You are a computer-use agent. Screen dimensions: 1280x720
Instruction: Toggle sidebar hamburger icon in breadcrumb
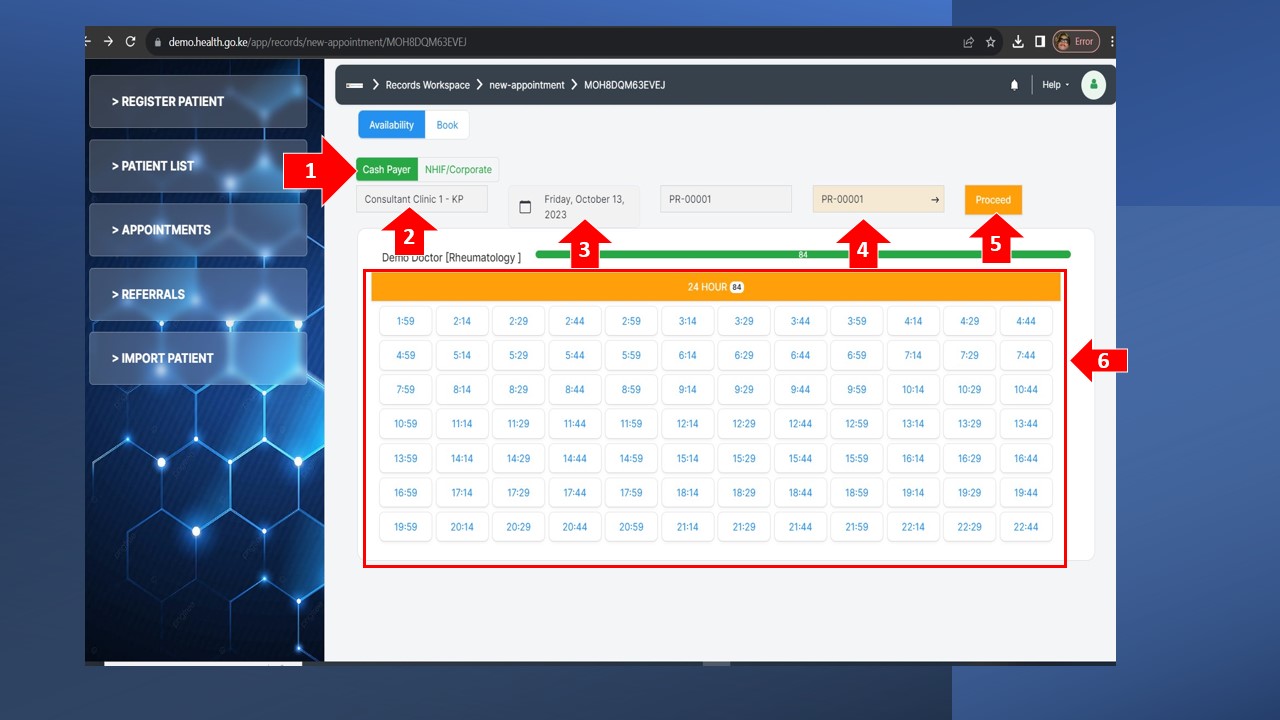pyautogui.click(x=354, y=85)
